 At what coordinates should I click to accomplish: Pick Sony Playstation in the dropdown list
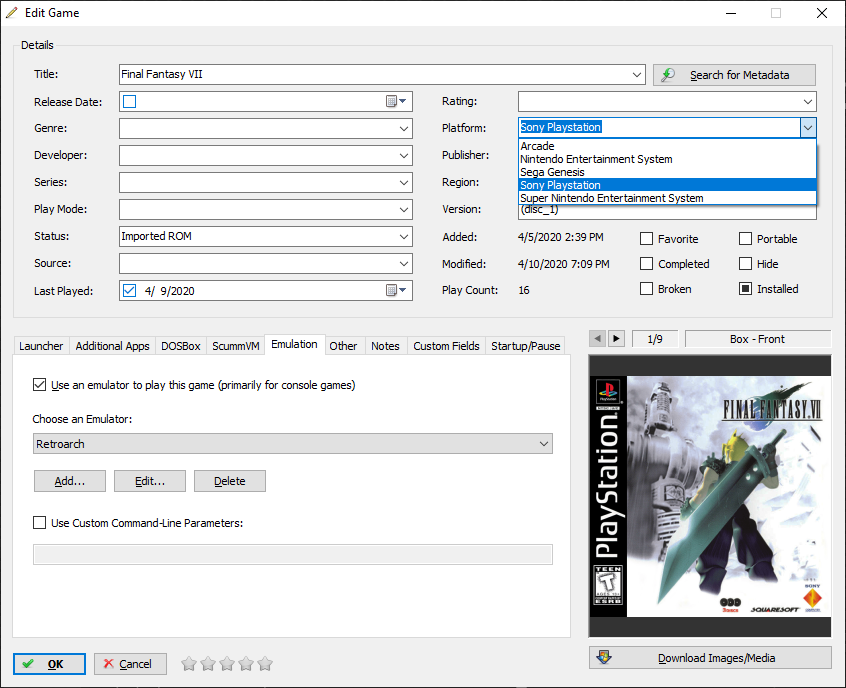(667, 185)
